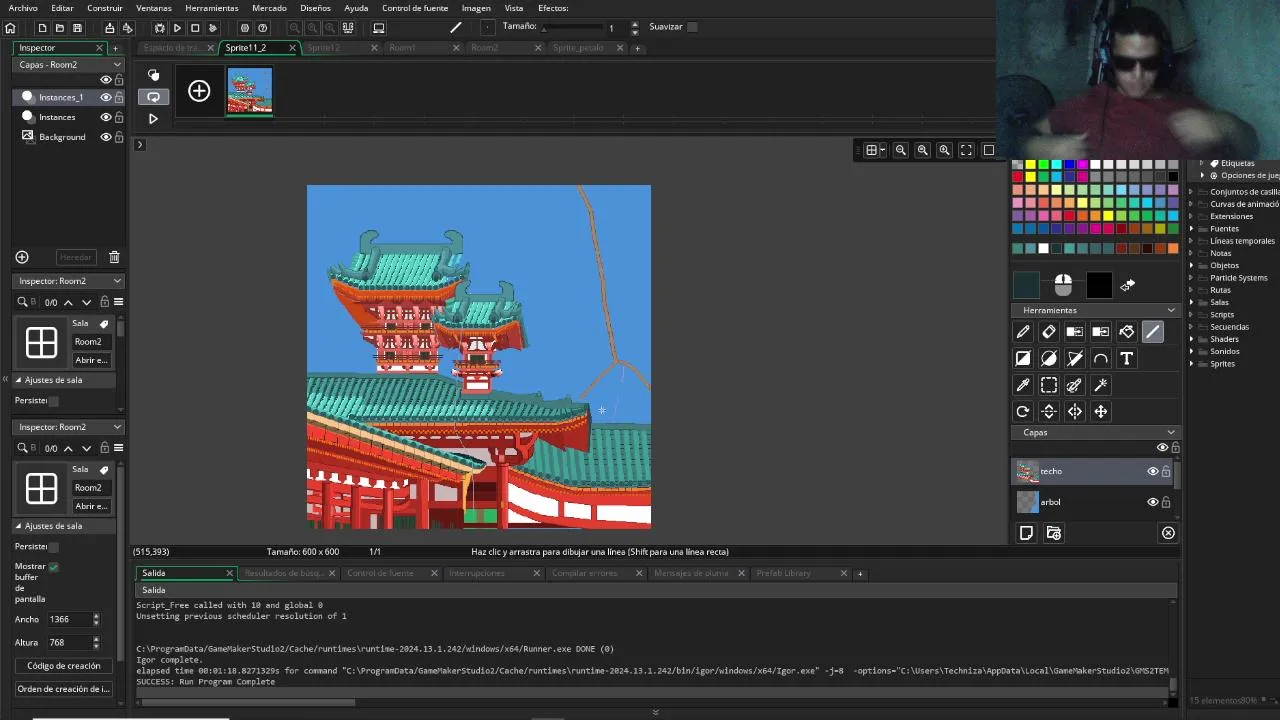Hide the Instances layer
Viewport: 1280px width, 720px height.
click(x=106, y=117)
